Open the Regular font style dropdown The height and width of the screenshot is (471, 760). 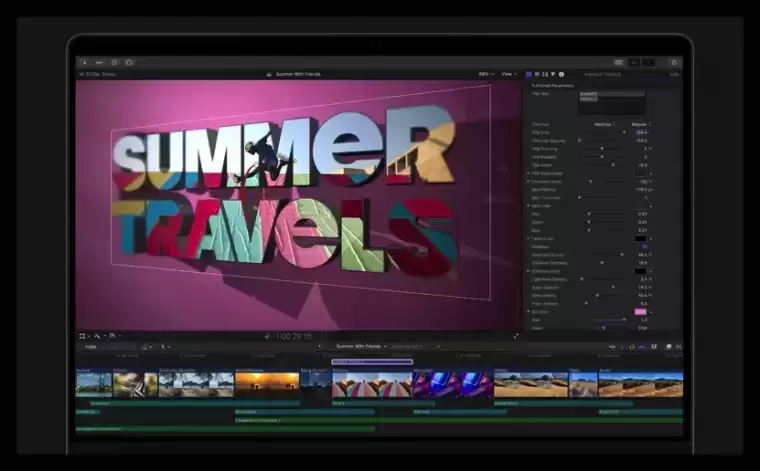[x=641, y=125]
